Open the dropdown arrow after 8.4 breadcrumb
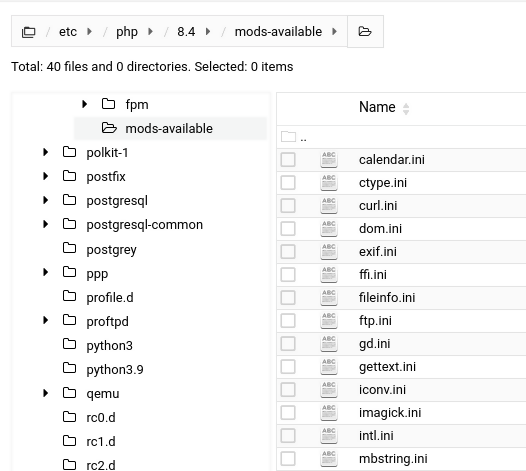 (x=208, y=32)
